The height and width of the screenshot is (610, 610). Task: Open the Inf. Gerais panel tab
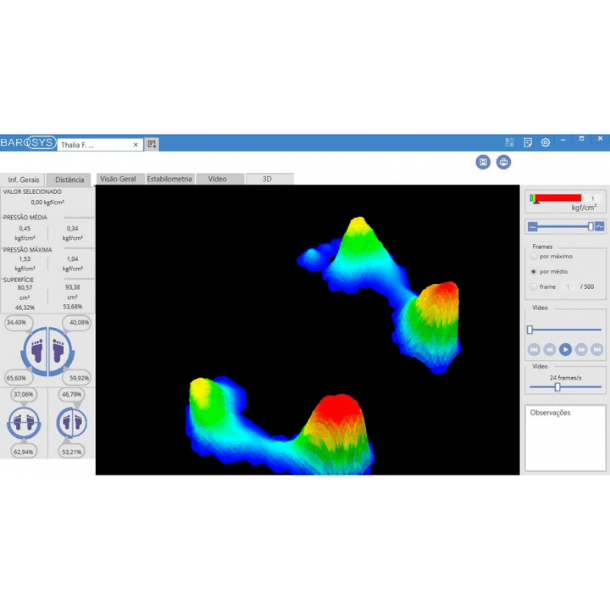coord(24,180)
